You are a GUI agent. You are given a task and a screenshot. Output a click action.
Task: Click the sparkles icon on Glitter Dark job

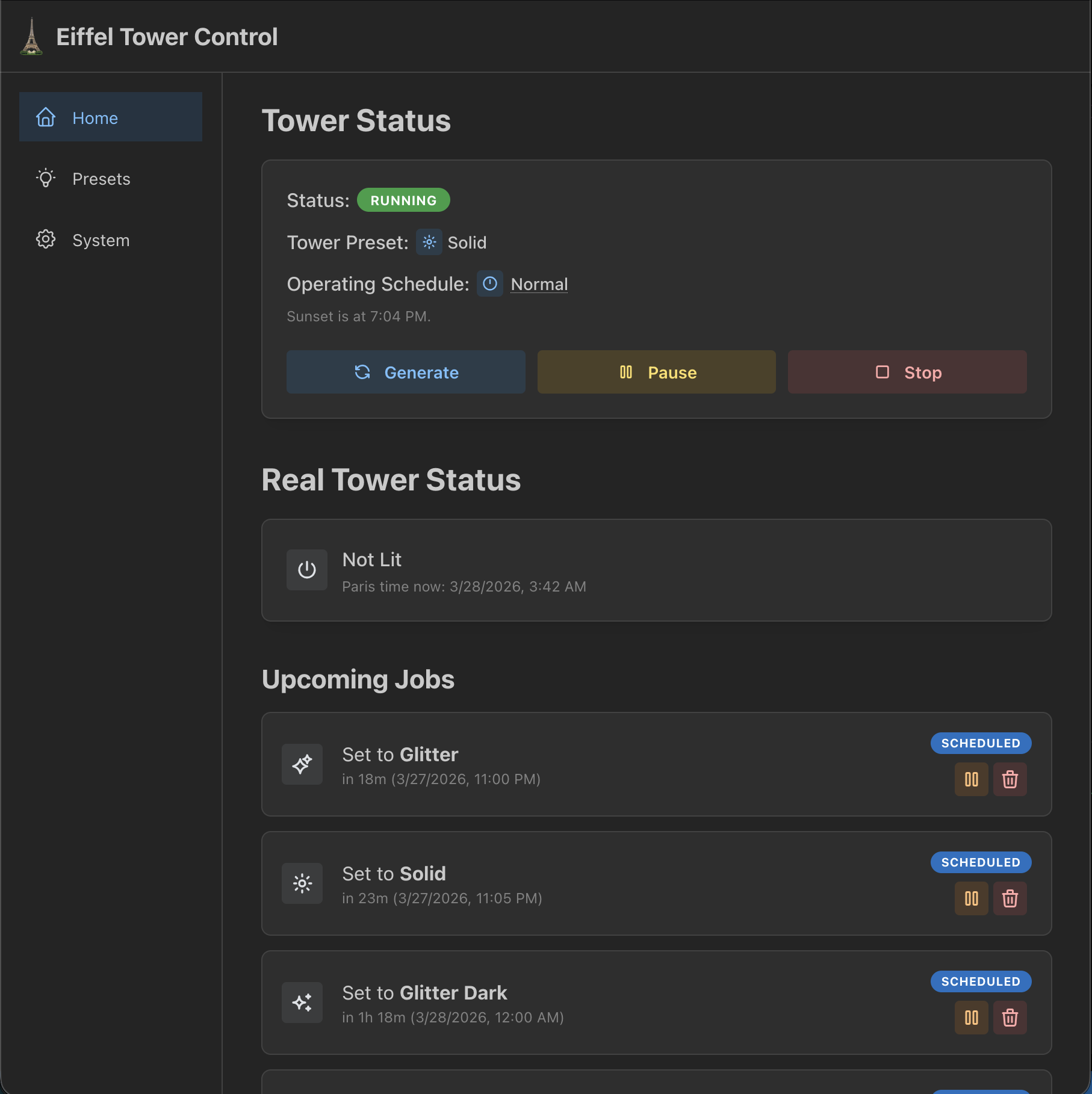tap(302, 1003)
